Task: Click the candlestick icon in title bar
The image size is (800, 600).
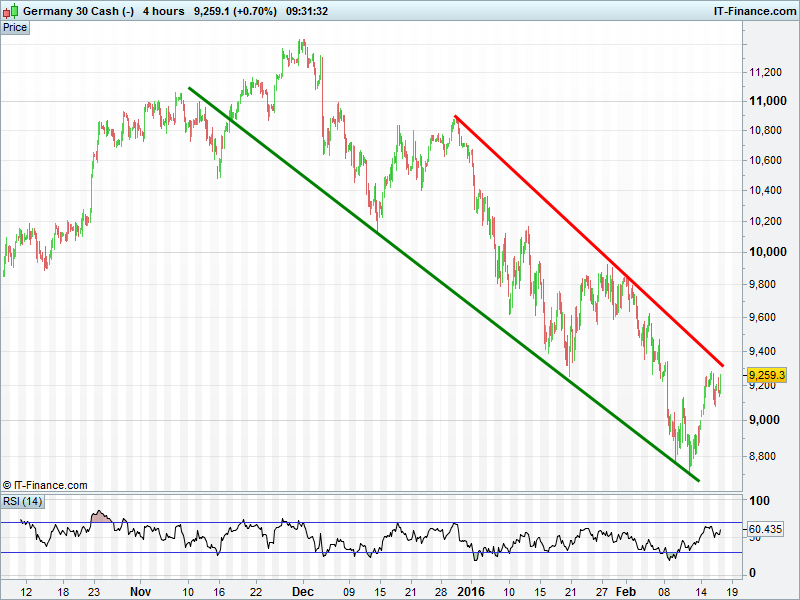Action: pos(11,11)
